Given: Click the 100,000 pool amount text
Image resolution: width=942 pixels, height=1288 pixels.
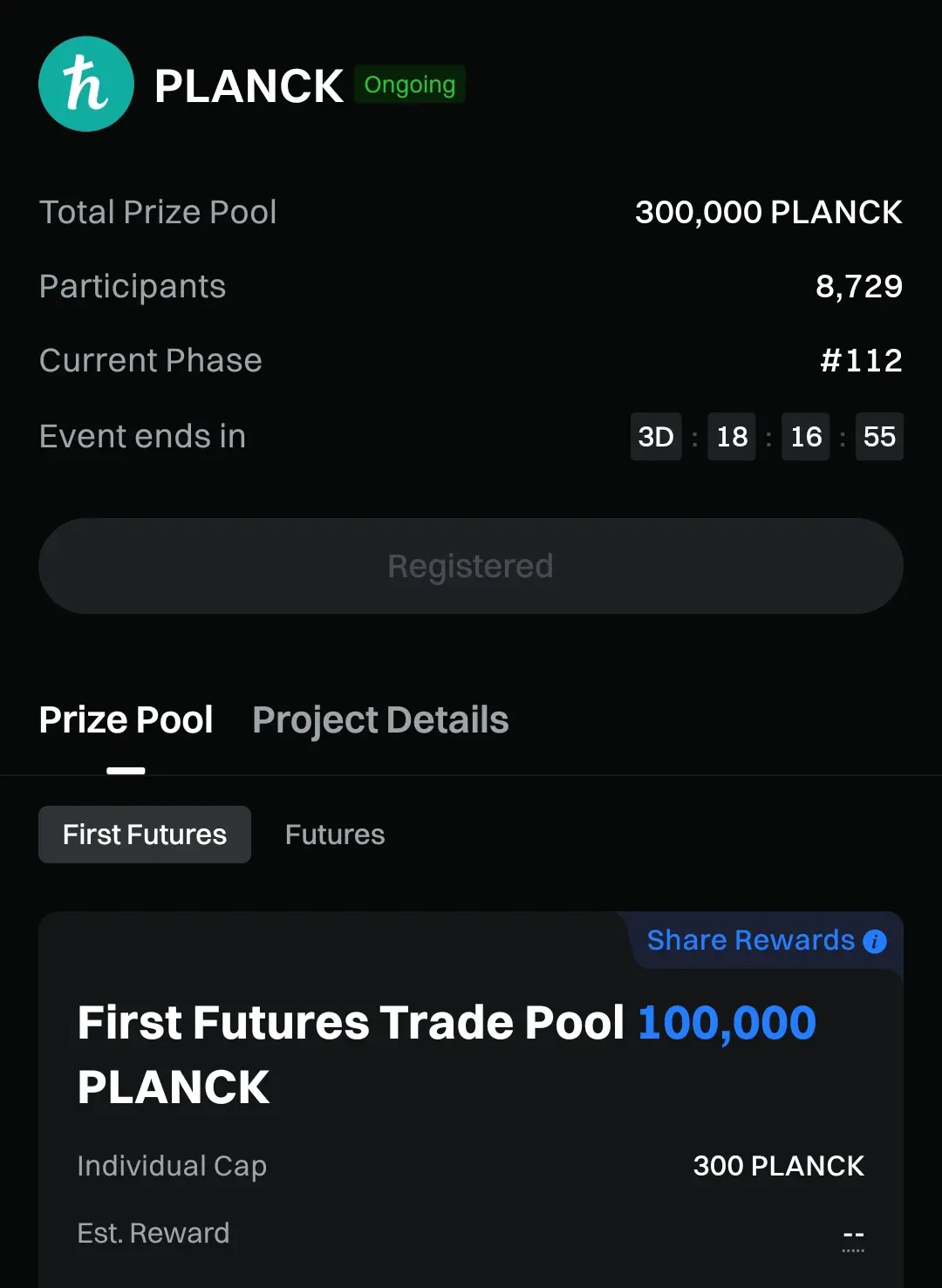Looking at the screenshot, I should coord(727,1022).
